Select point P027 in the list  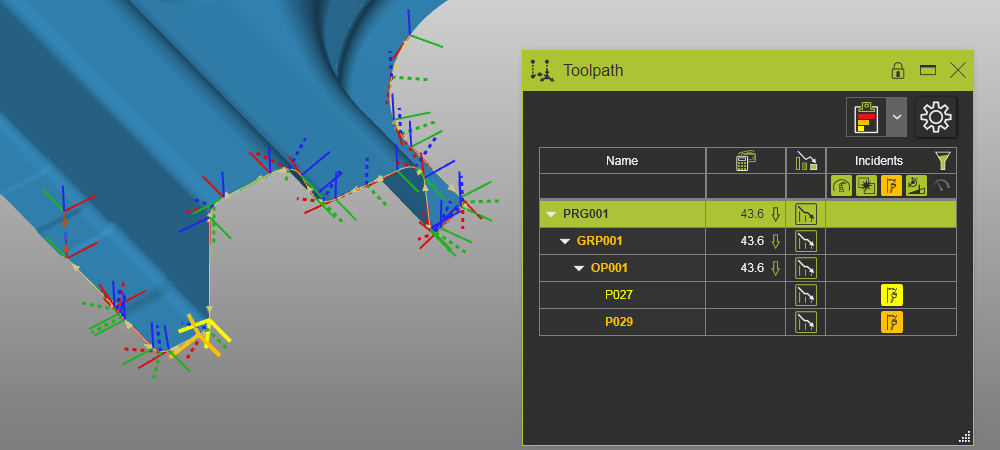click(x=619, y=295)
